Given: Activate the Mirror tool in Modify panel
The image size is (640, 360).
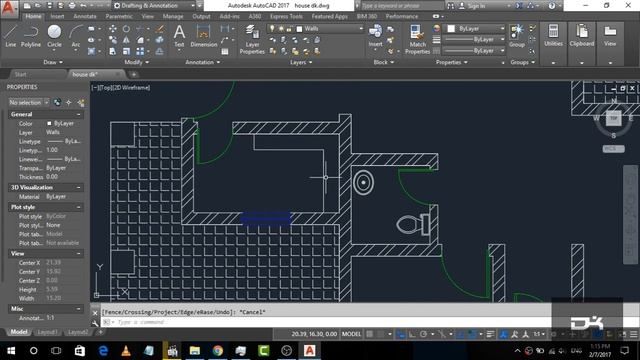Looking at the screenshot, I should point(127,40).
